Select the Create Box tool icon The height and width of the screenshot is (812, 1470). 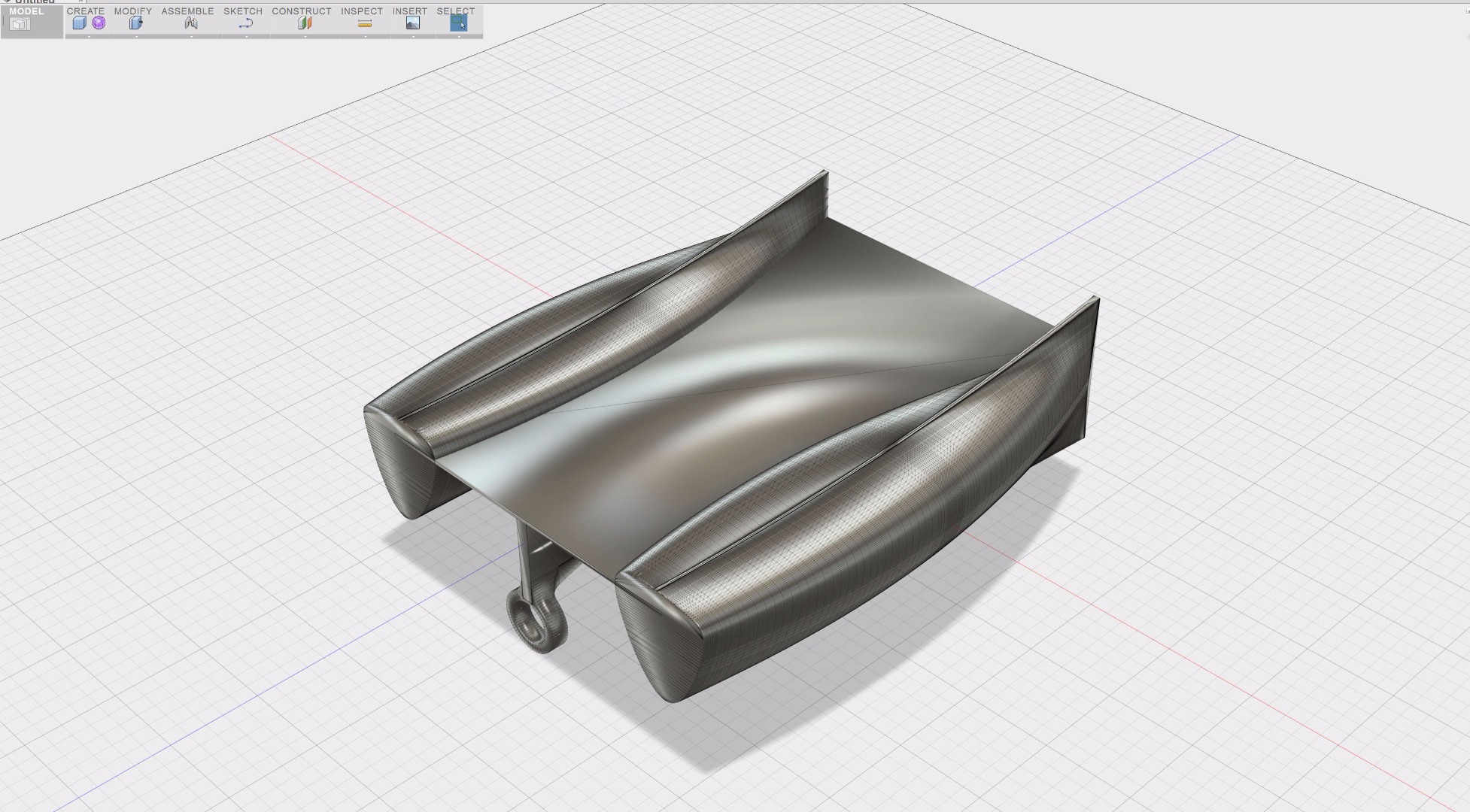point(79,23)
